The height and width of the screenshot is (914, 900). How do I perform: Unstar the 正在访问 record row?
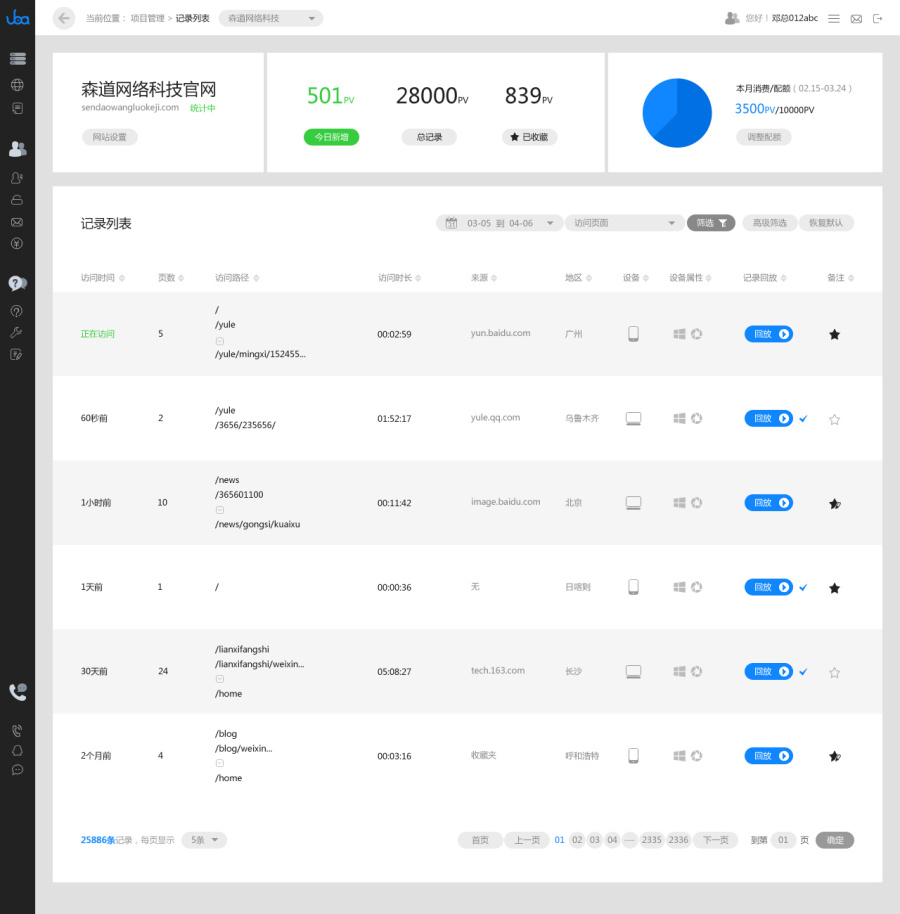pyautogui.click(x=834, y=334)
